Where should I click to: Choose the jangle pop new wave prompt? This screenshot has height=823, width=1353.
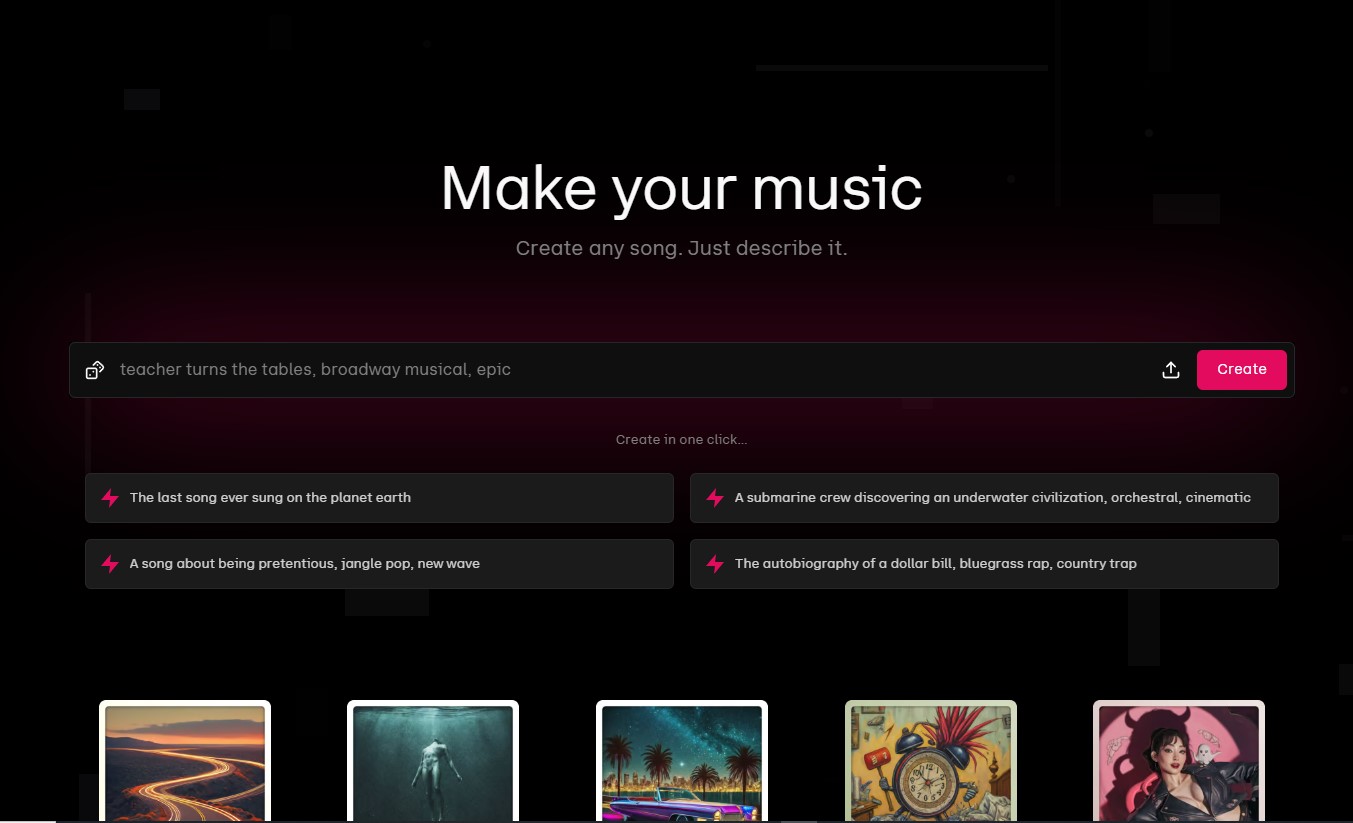pos(379,564)
